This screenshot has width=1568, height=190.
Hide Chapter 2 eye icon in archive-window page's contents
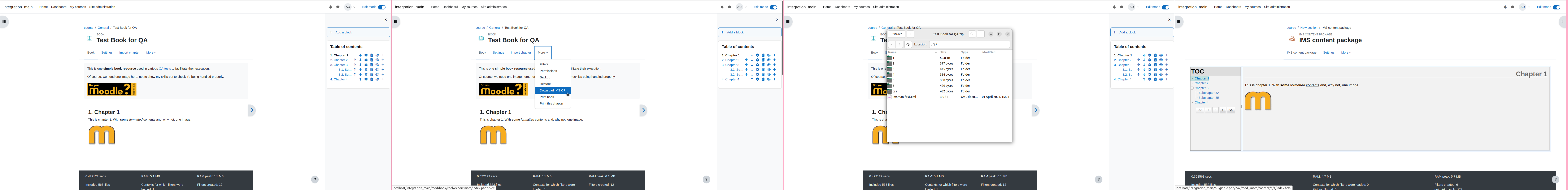[1161, 60]
